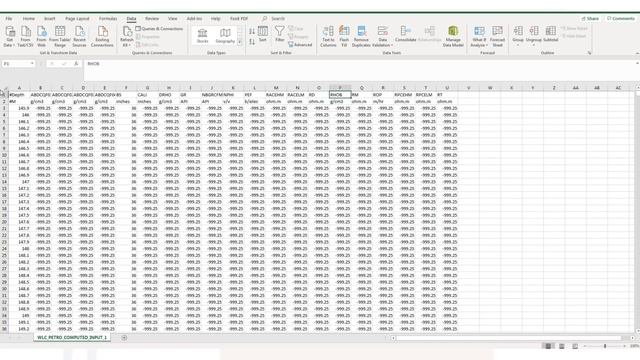Click vertical scrollbar down arrow

pos(638,331)
